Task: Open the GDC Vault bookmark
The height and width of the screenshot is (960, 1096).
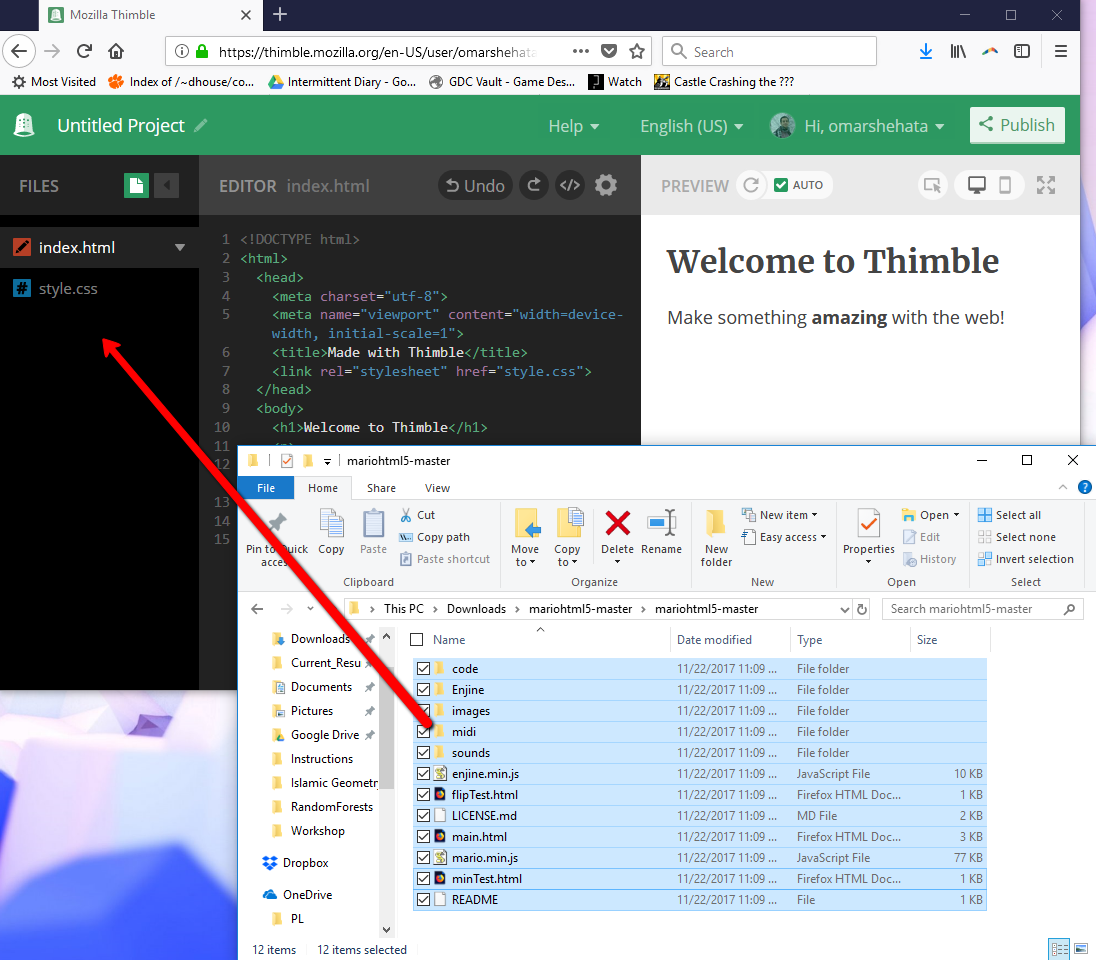Action: [x=502, y=82]
